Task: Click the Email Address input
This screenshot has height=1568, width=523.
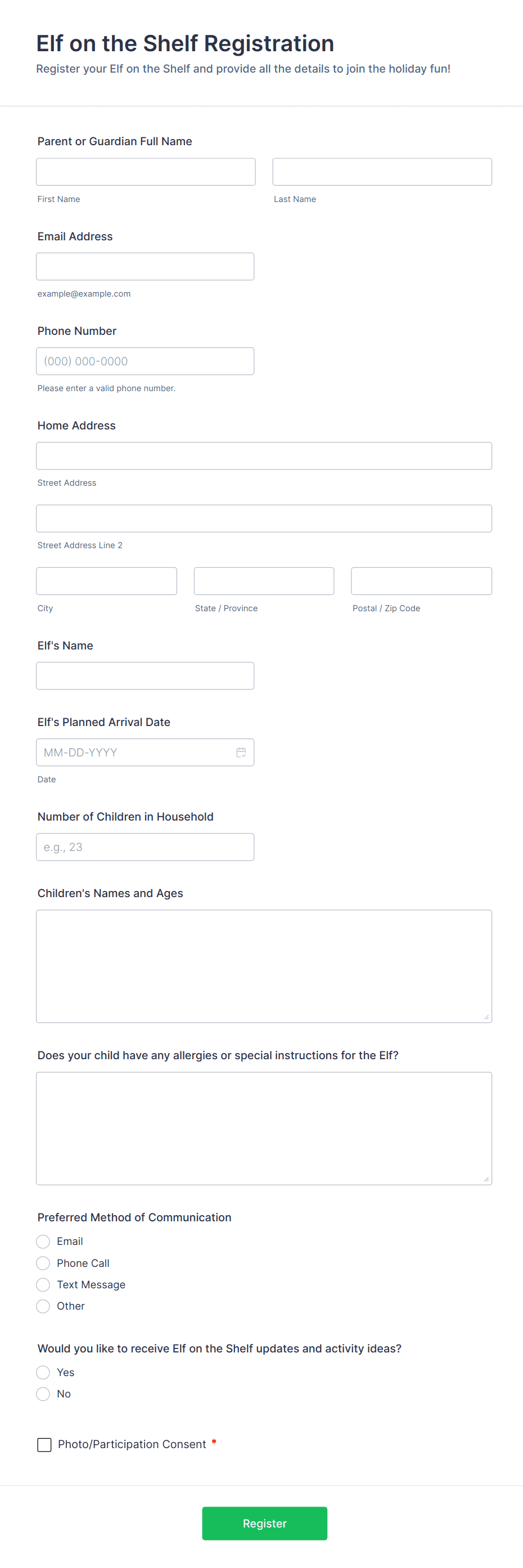Action: [145, 267]
